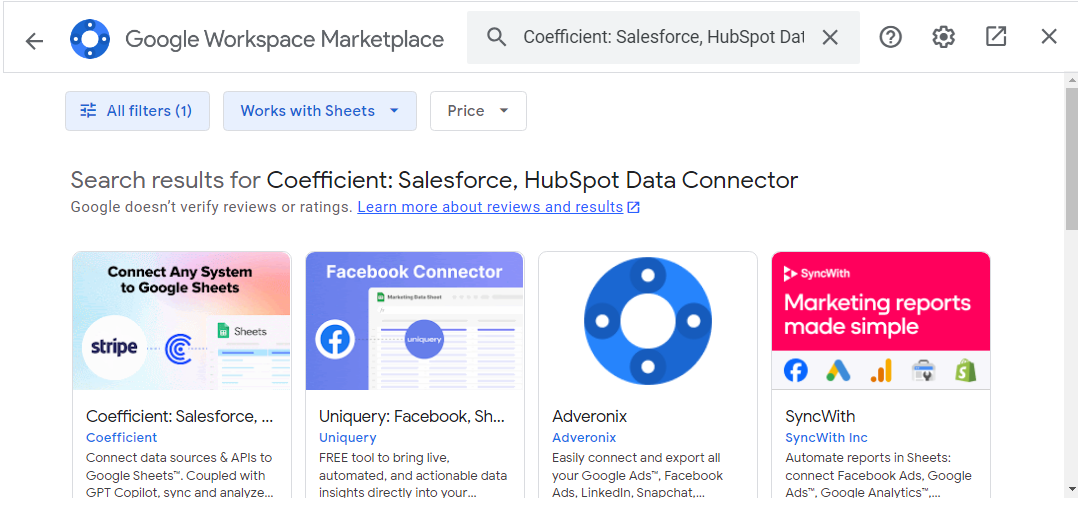1078x512 pixels.
Task: Expand the Works with Sheets dropdown
Action: click(x=319, y=111)
